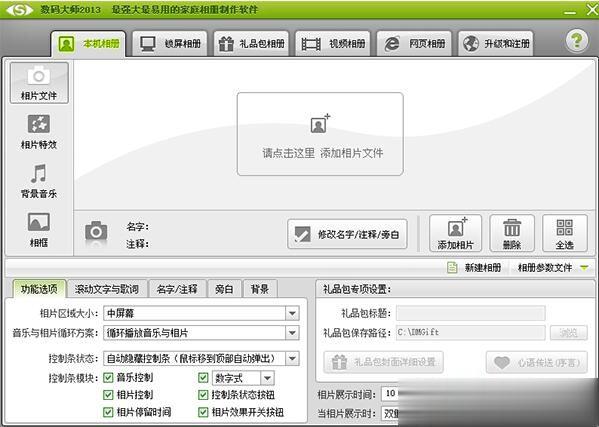The width and height of the screenshot is (599, 427).
Task: Toggle the checkbox beside the 数字式 dropdown
Action: click(203, 378)
